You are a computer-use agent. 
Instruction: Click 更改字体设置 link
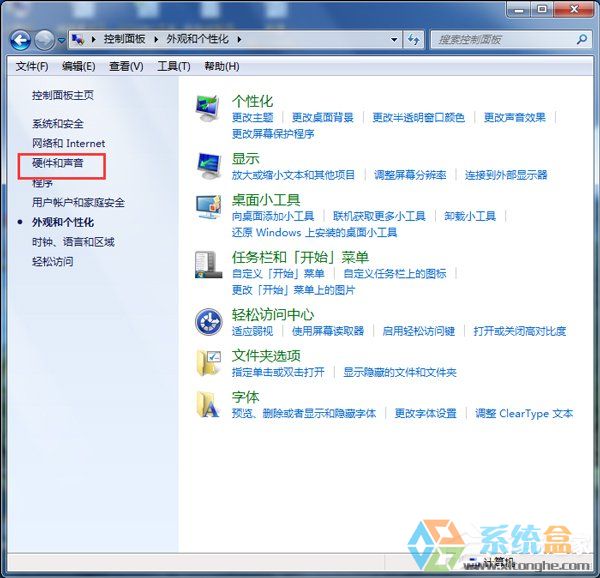426,414
